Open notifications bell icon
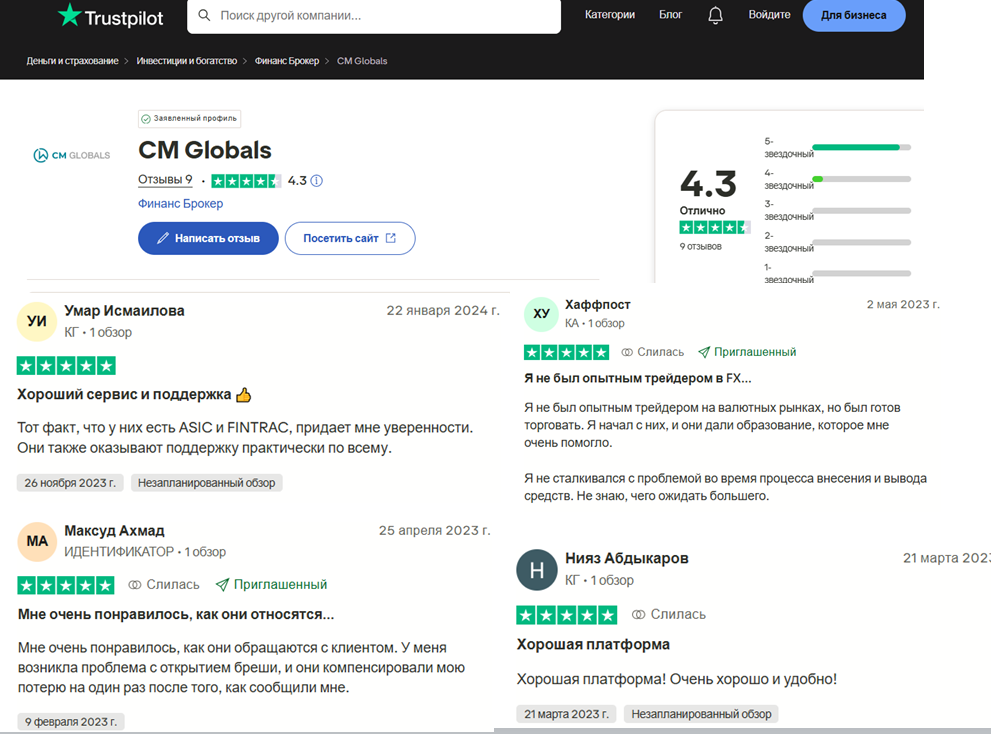Image resolution: width=991 pixels, height=734 pixels. (x=715, y=15)
